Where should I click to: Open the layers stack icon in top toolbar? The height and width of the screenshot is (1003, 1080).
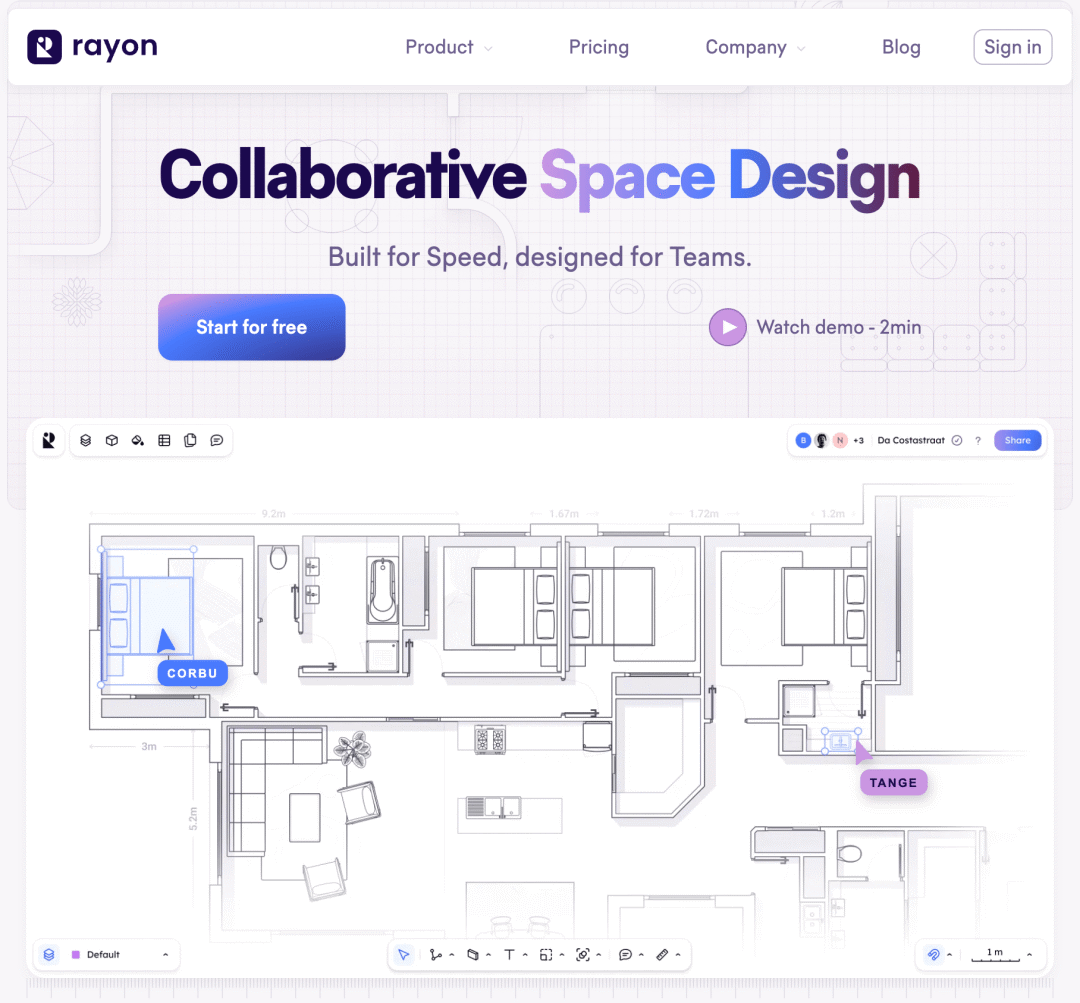pos(86,440)
